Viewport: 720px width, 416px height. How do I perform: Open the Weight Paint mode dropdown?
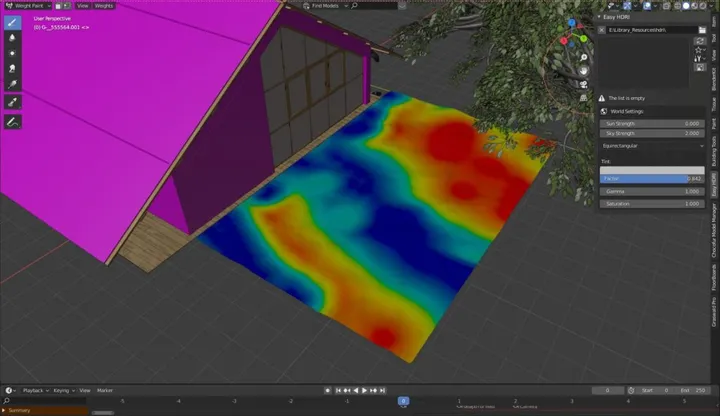coord(28,6)
